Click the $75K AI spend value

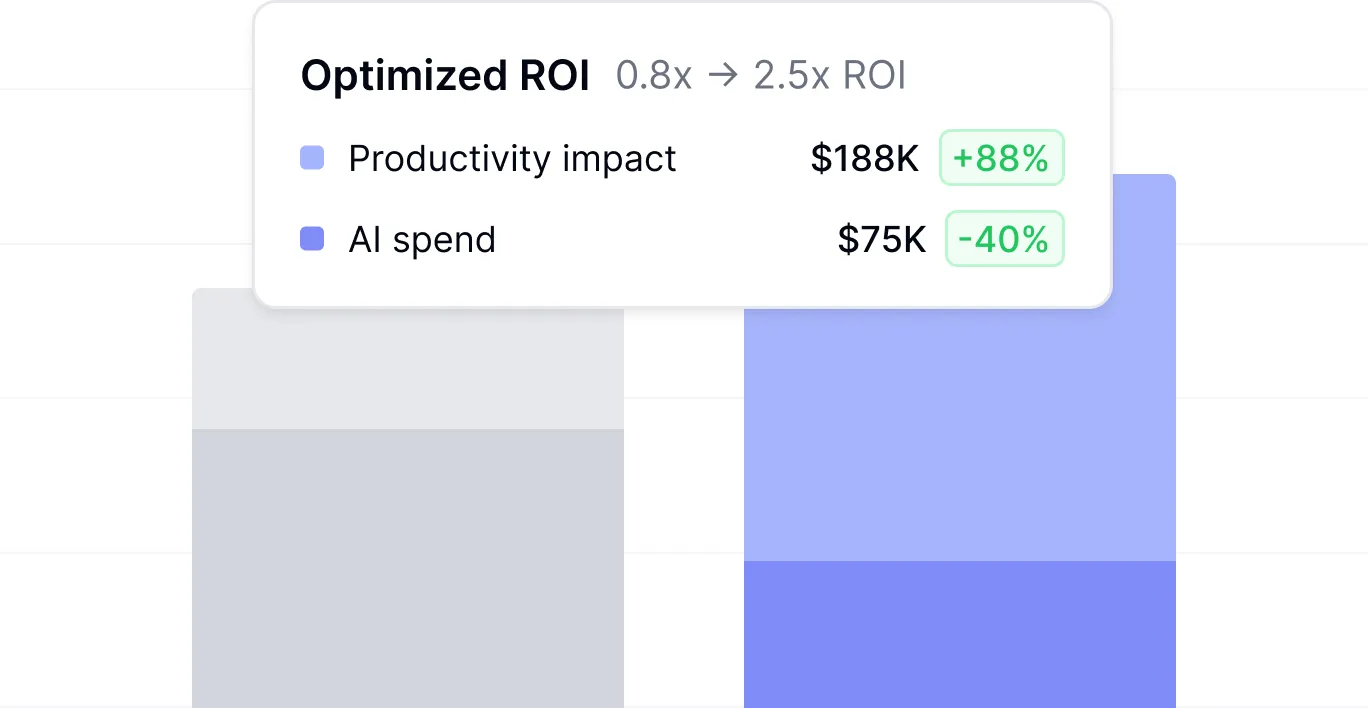882,240
